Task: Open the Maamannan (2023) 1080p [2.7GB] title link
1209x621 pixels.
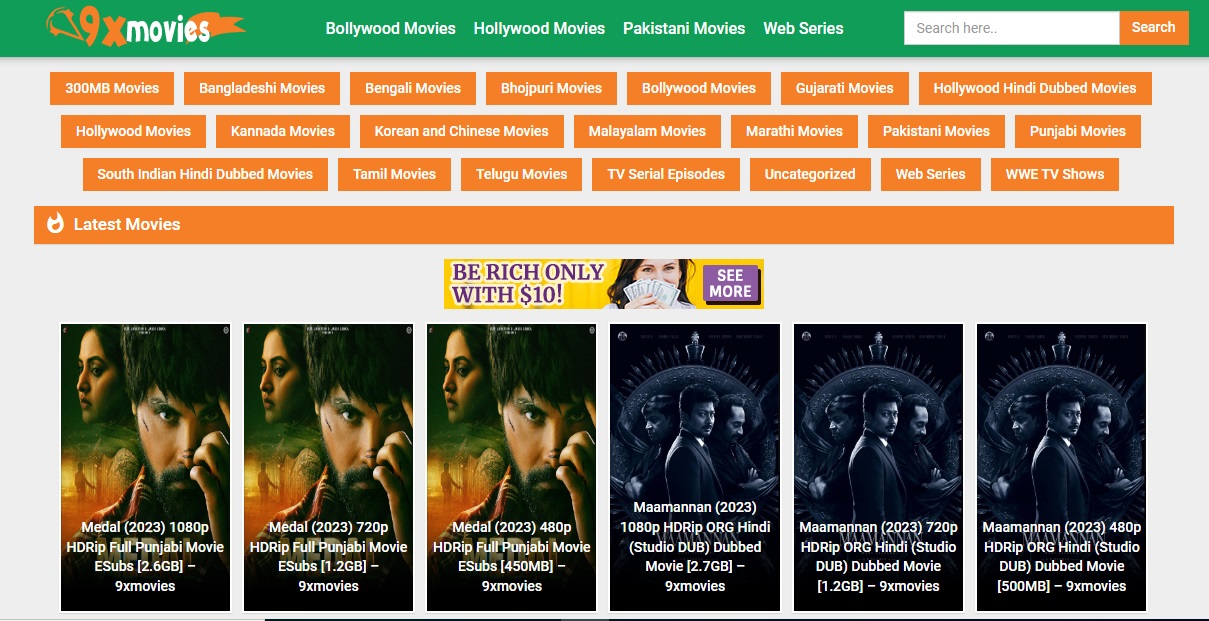Action: [x=695, y=547]
